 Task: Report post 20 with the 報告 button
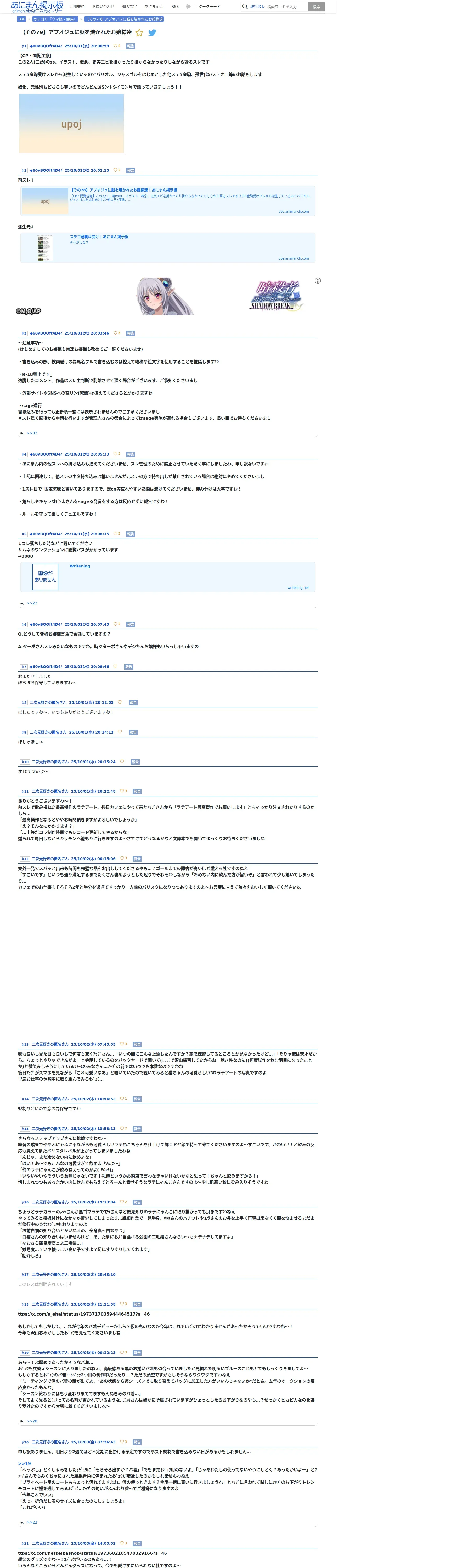point(137,1443)
